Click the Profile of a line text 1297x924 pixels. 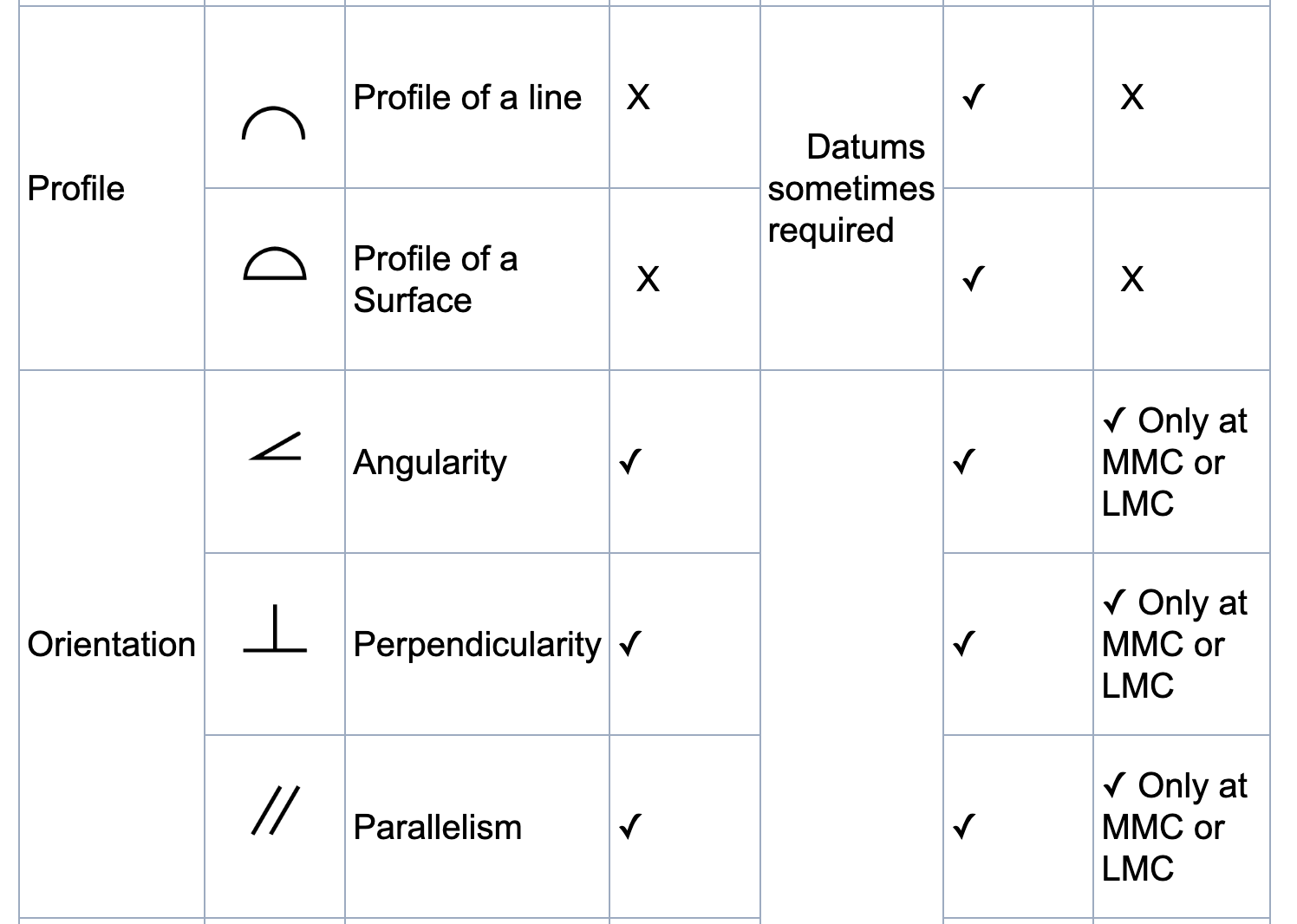click(467, 97)
